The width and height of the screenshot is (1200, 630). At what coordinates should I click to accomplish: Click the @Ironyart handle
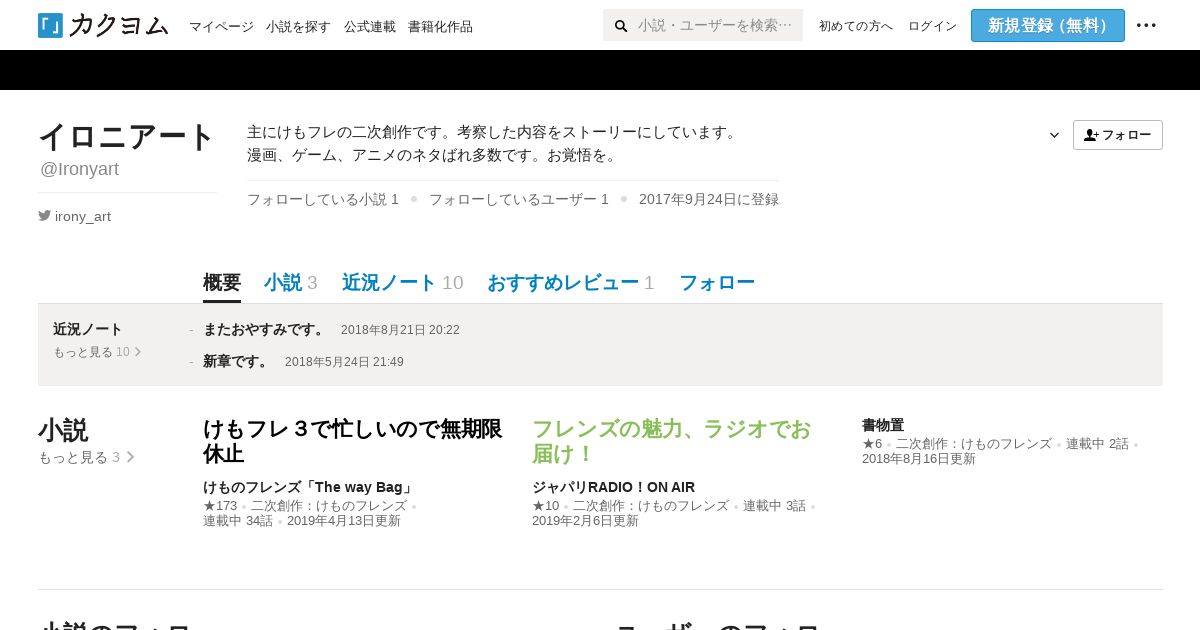pyautogui.click(x=79, y=169)
